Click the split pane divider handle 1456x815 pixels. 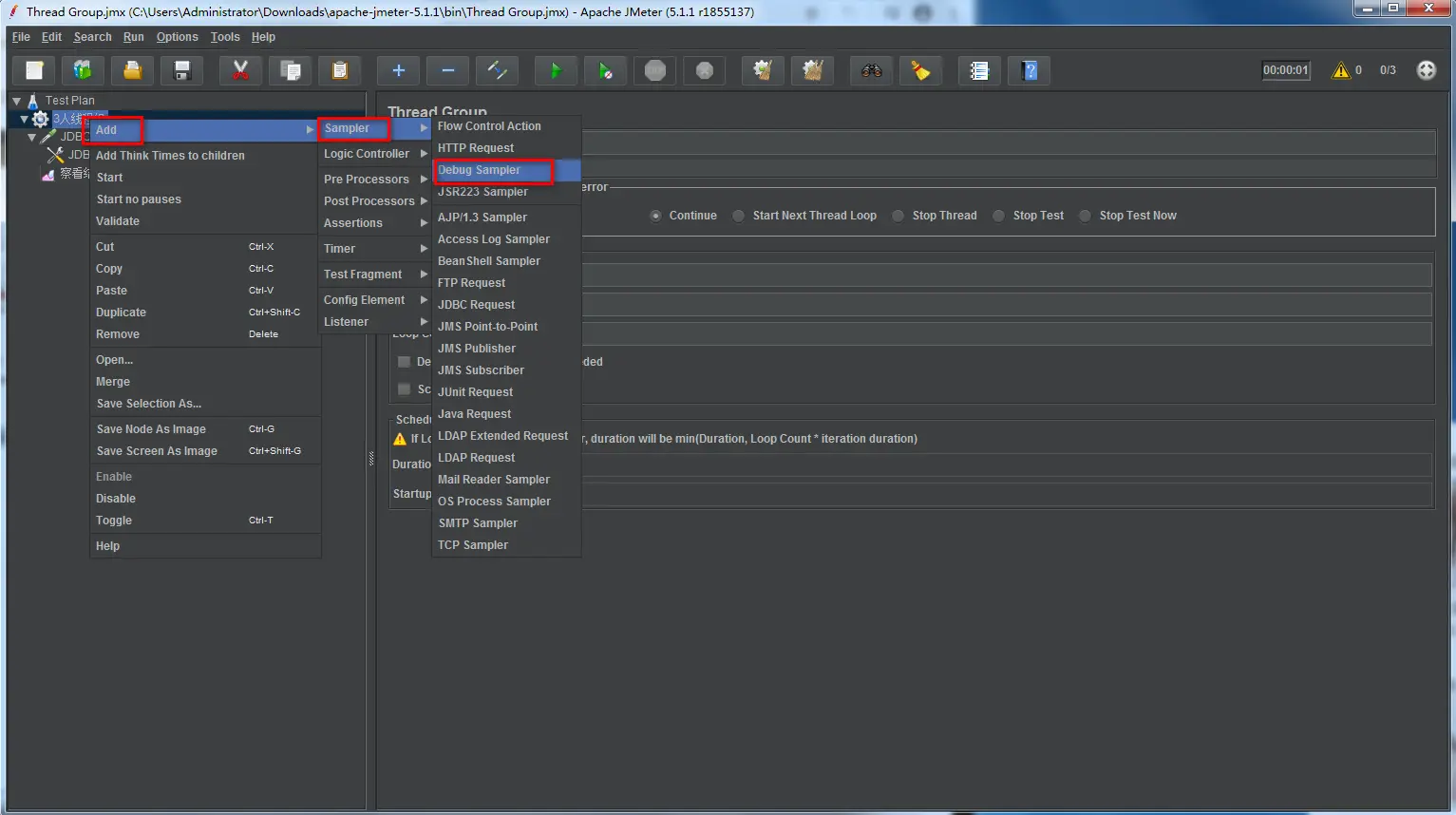371,459
